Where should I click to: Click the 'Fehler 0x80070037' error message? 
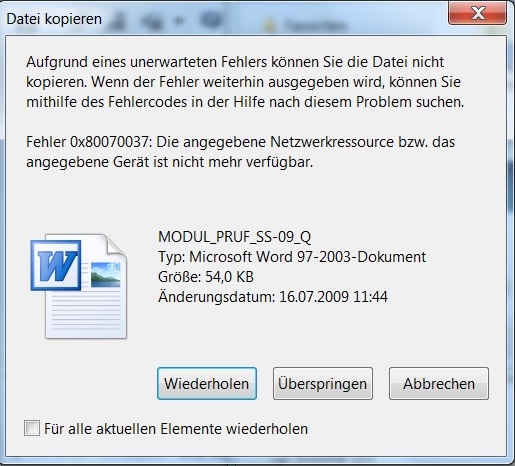241,152
